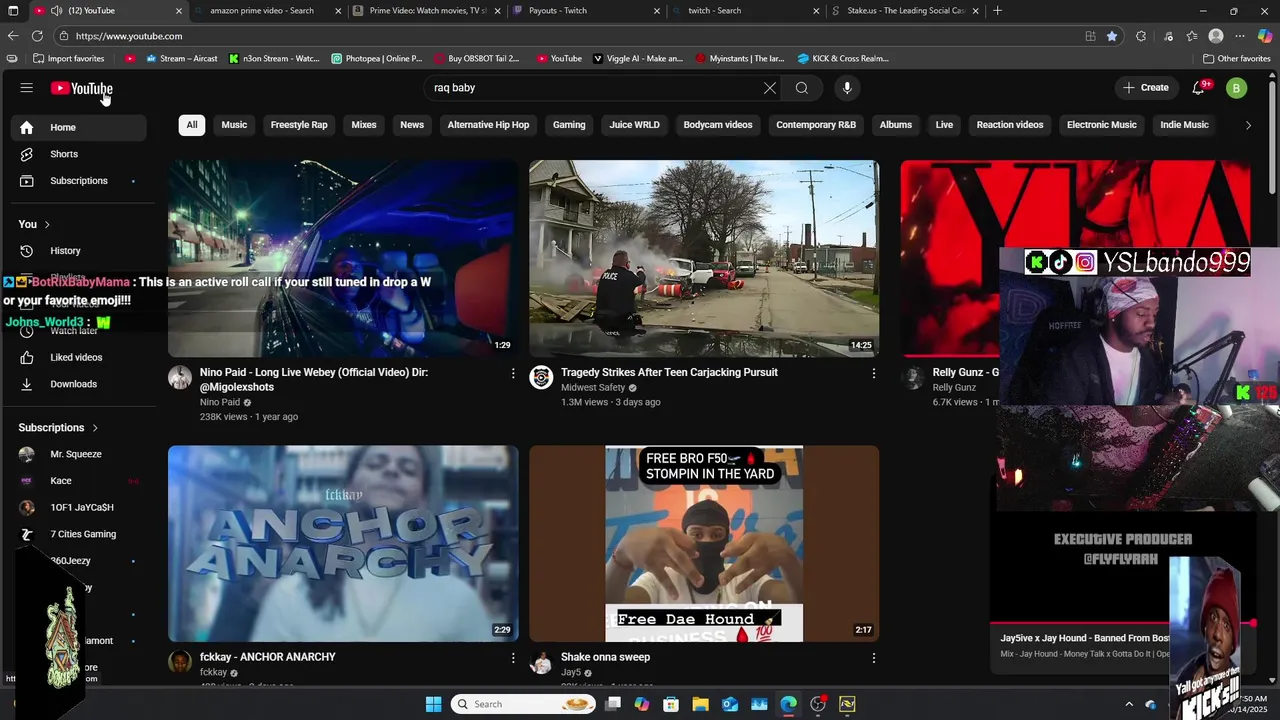Open the notifications bell
This screenshot has height=720, width=1280.
[1198, 88]
